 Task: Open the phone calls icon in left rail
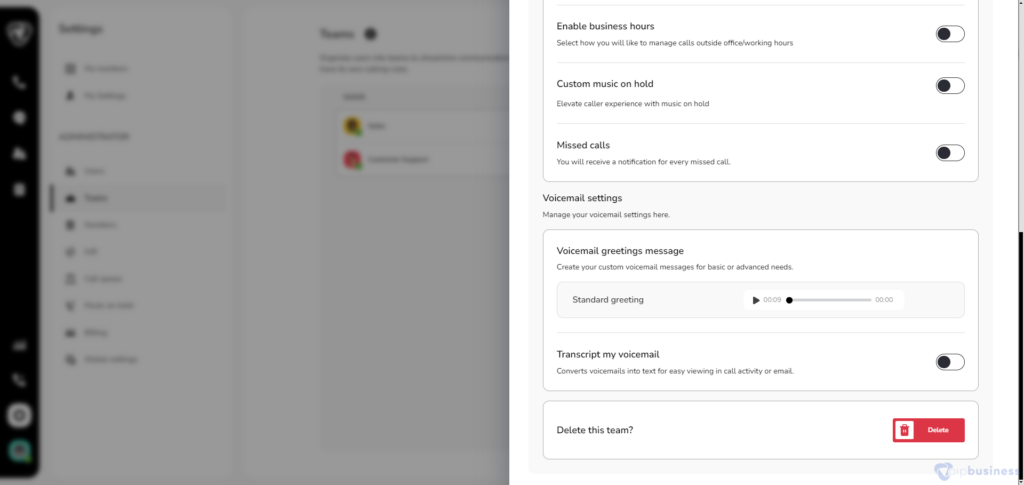19,82
